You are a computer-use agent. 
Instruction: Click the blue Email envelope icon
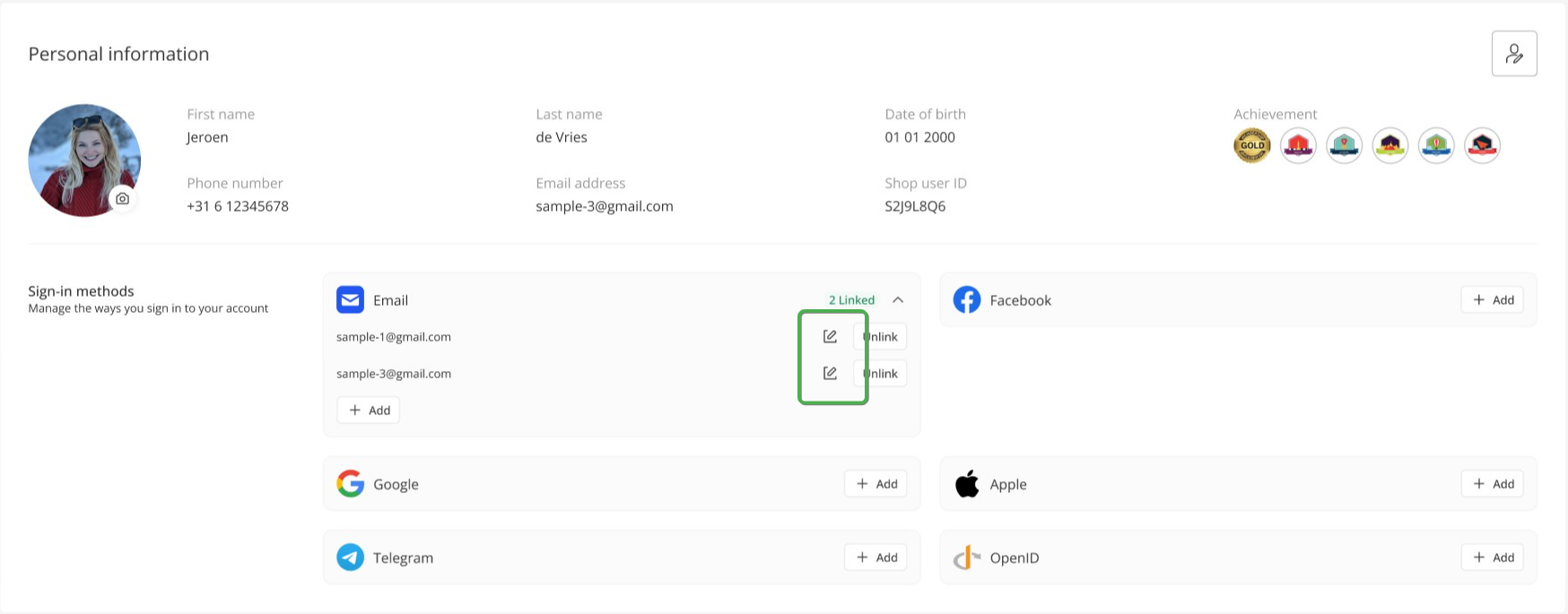pyautogui.click(x=350, y=299)
